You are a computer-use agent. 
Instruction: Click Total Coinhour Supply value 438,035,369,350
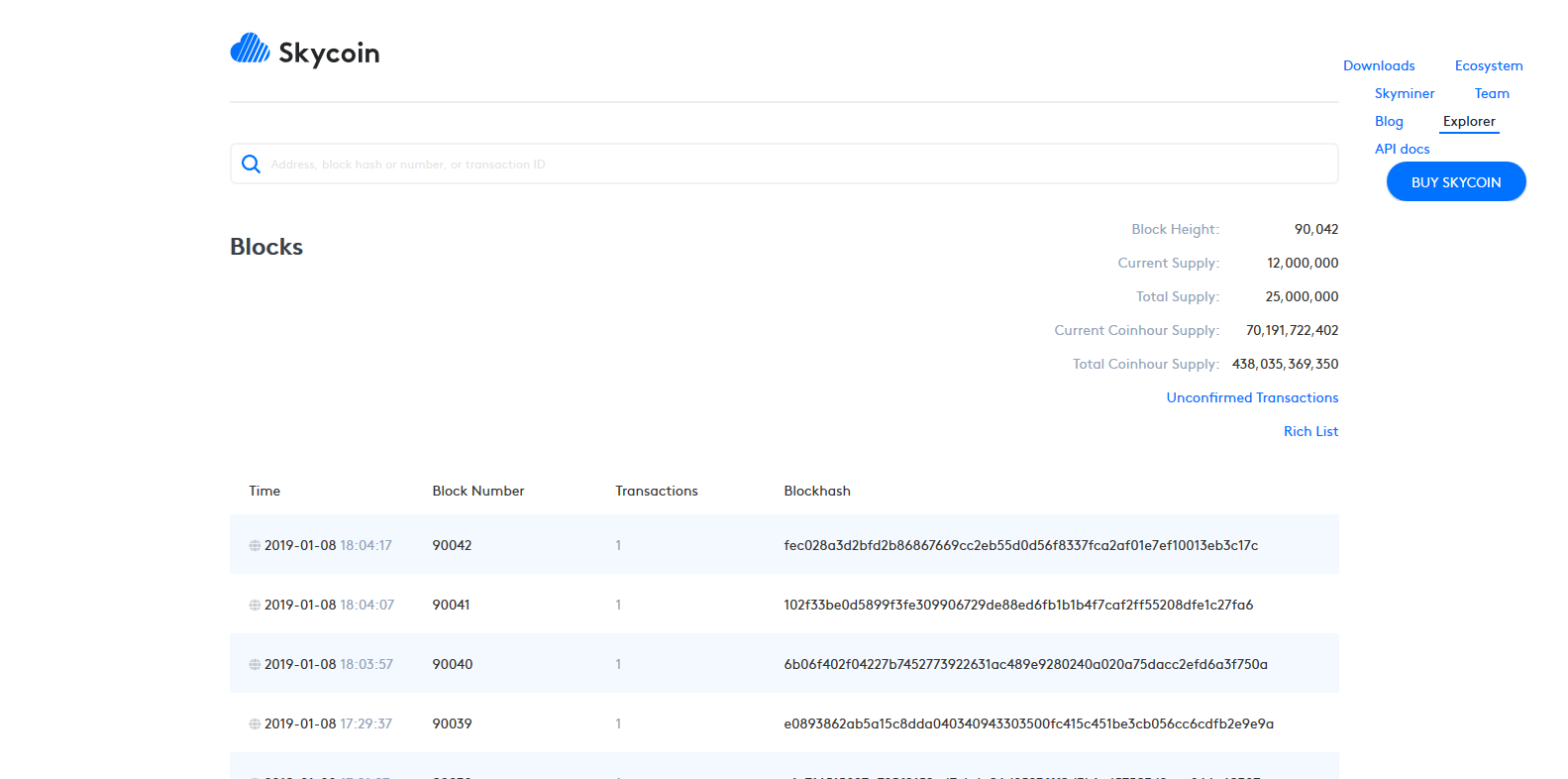pyautogui.click(x=1285, y=364)
